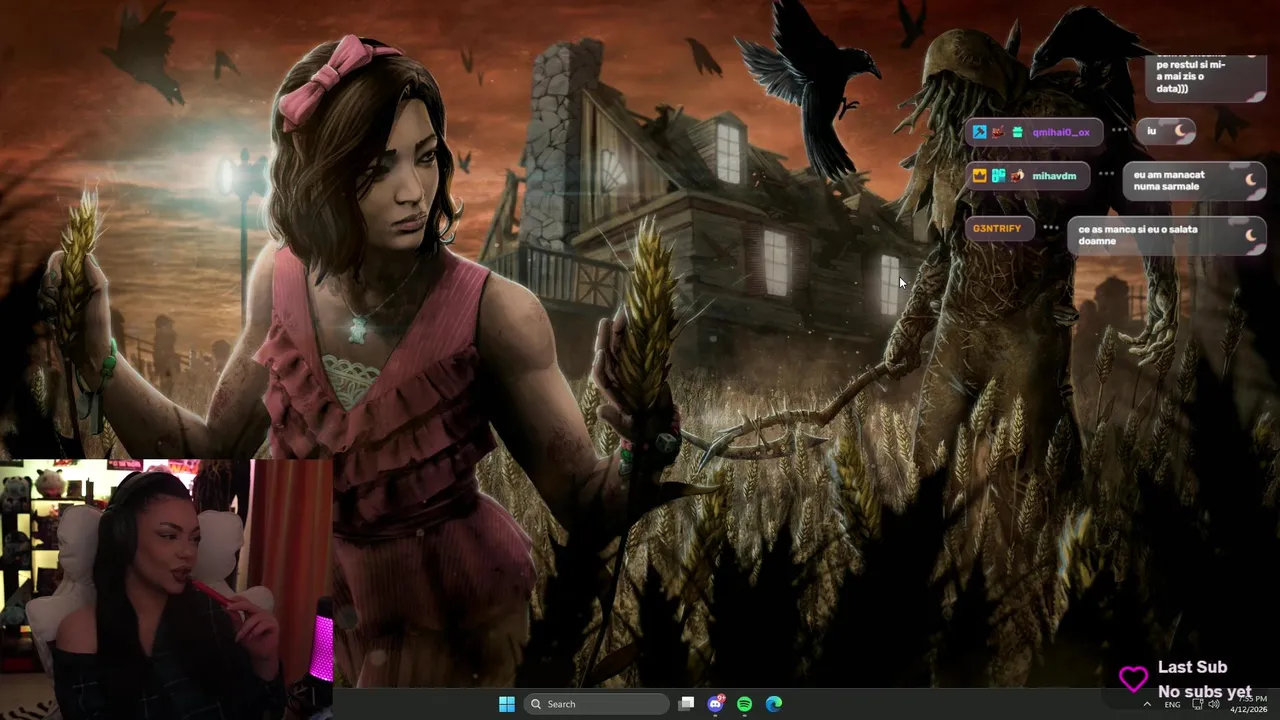
Task: Click the username qmihai0_ox
Action: [x=1061, y=132]
